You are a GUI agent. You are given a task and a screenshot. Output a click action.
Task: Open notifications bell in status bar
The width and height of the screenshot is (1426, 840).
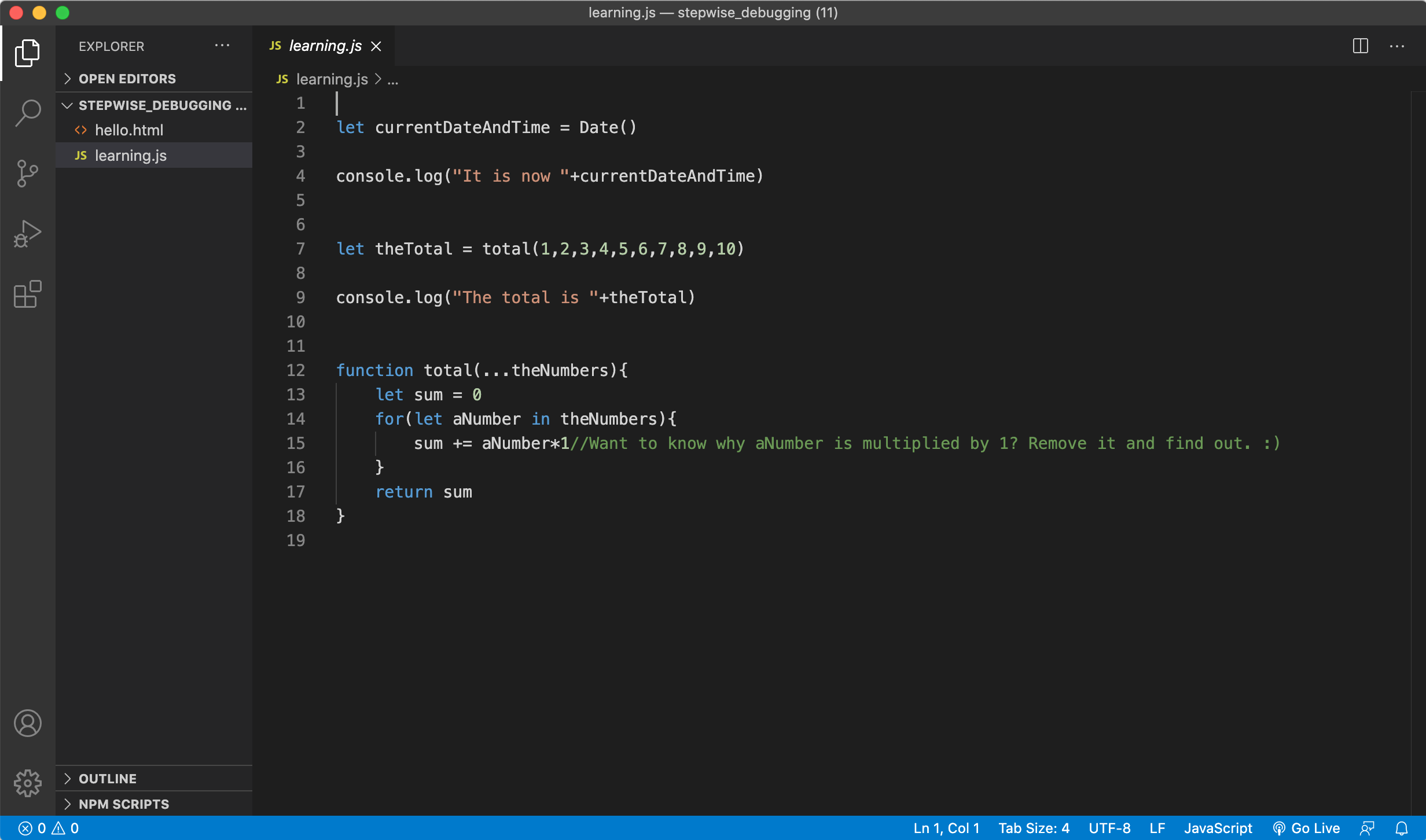pyautogui.click(x=1402, y=828)
